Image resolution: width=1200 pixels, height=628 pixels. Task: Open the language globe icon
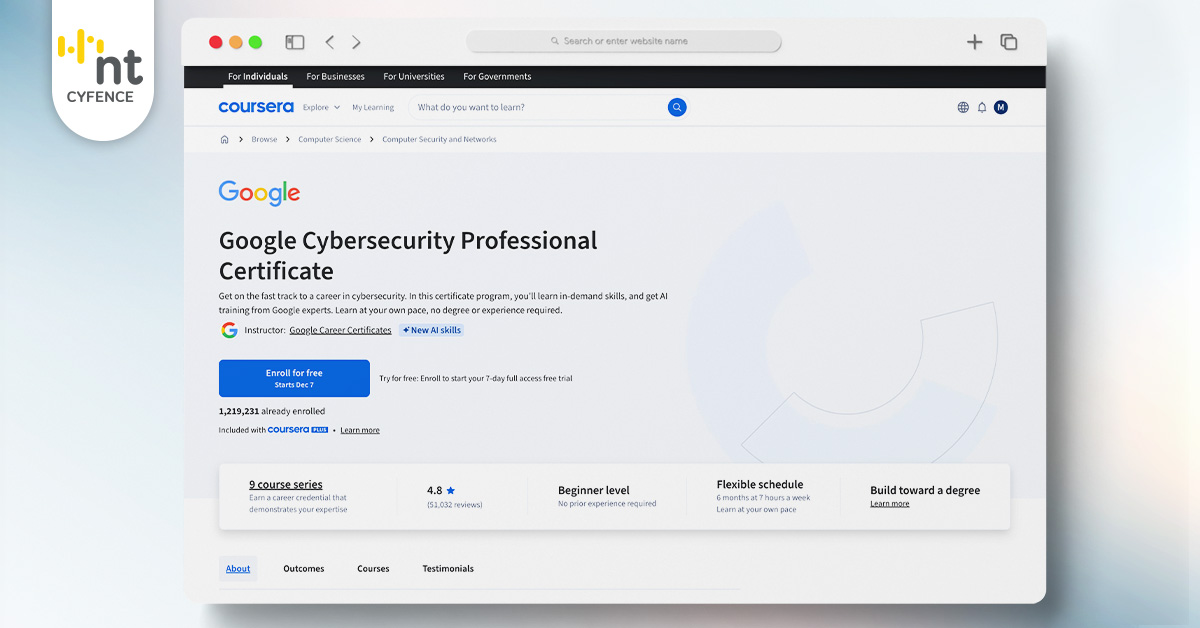963,107
